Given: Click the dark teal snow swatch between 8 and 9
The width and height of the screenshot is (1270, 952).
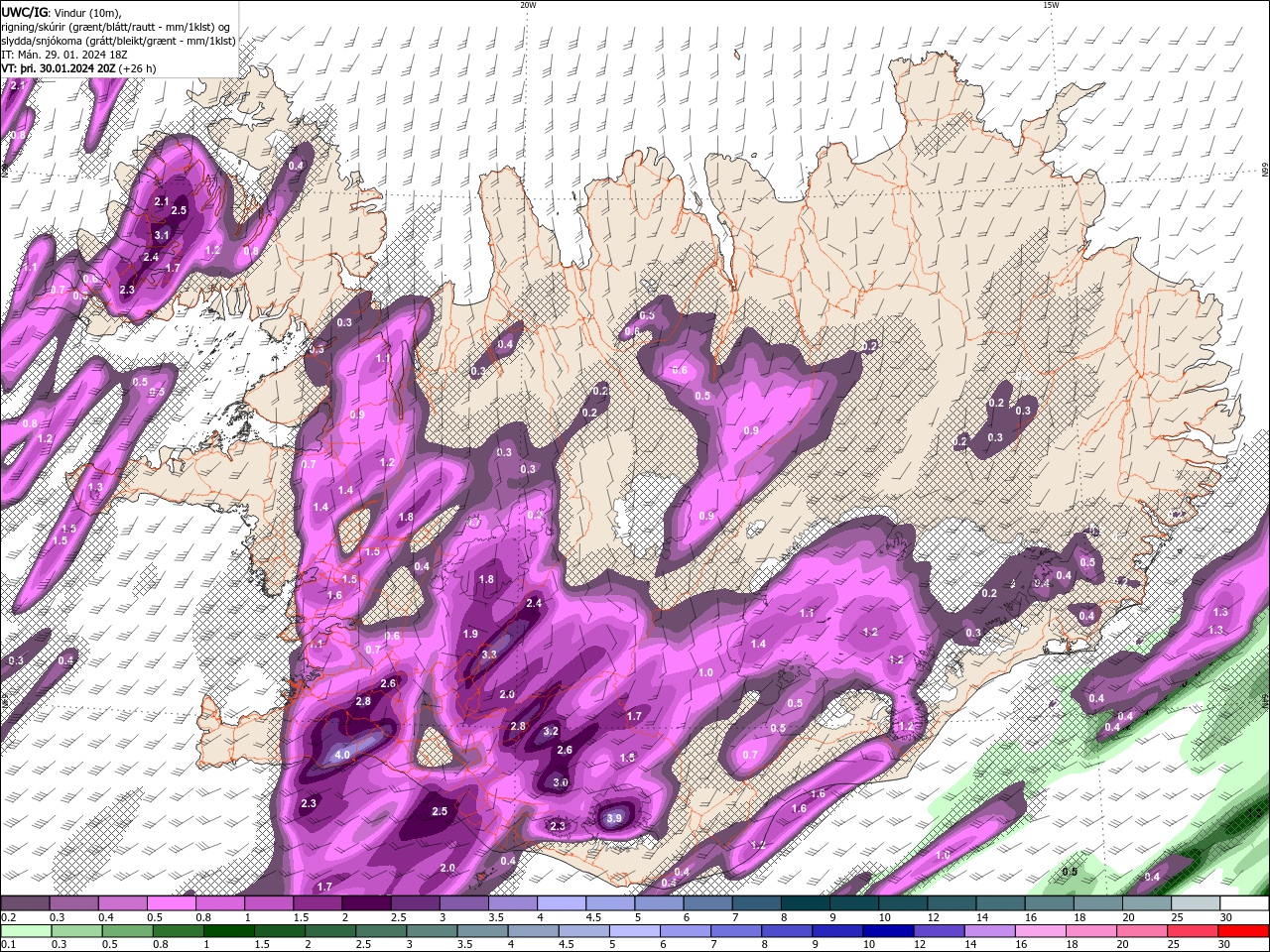Looking at the screenshot, I should click(x=806, y=903).
